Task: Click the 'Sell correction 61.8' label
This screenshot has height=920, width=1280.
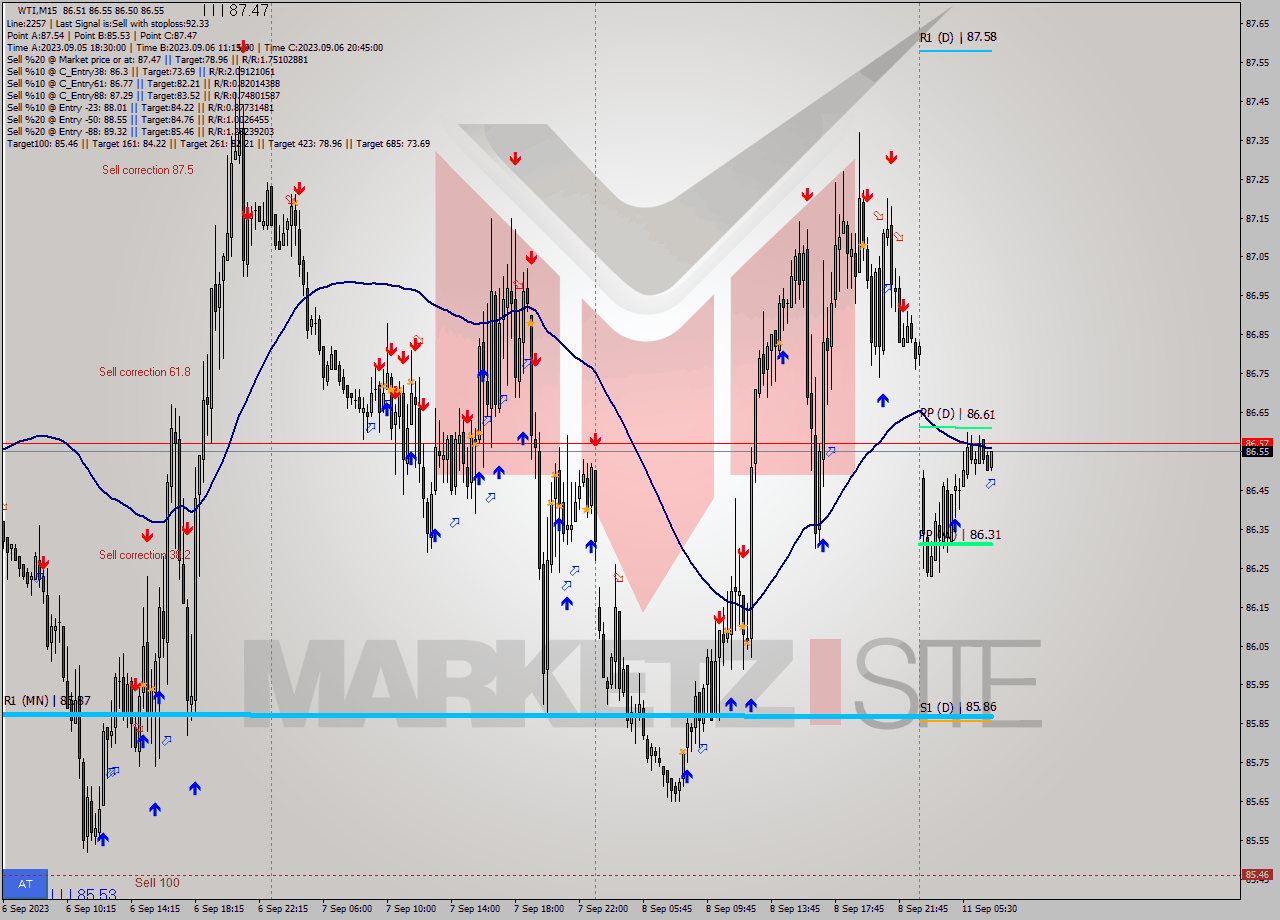Action: click(x=144, y=372)
